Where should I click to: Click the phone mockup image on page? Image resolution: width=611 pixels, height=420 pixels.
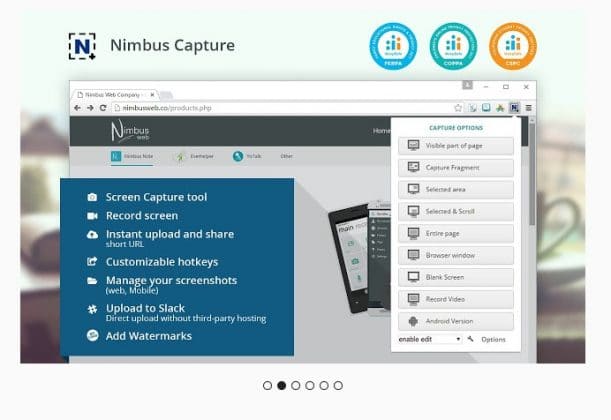[359, 257]
